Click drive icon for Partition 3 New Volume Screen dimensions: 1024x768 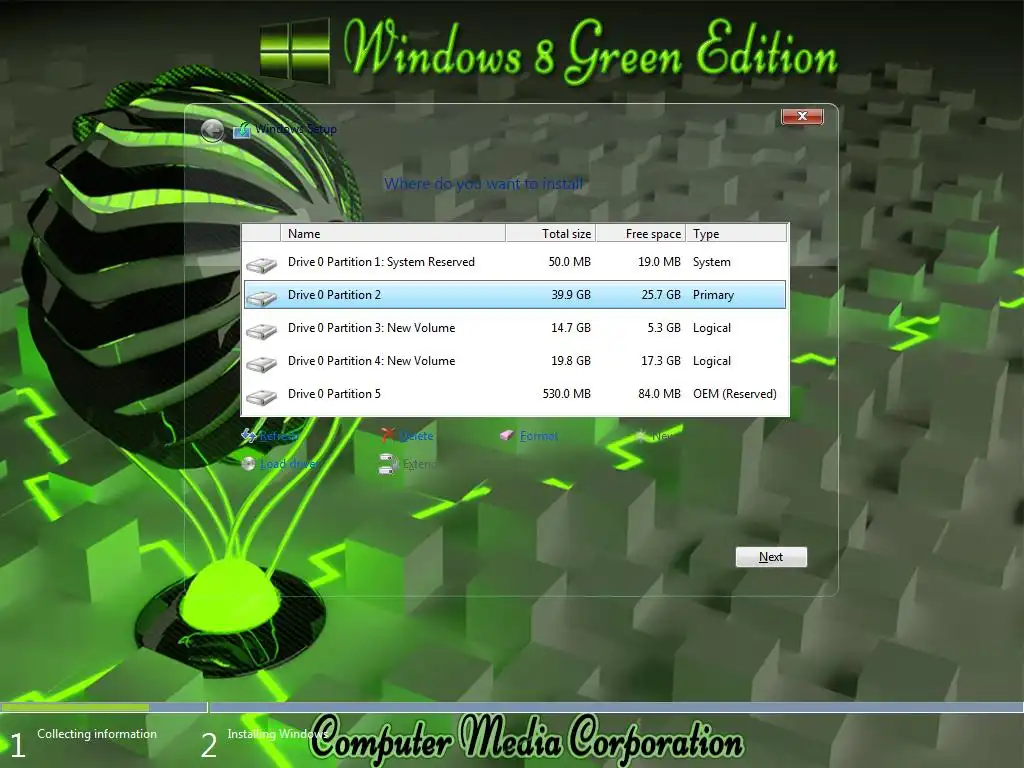[261, 331]
